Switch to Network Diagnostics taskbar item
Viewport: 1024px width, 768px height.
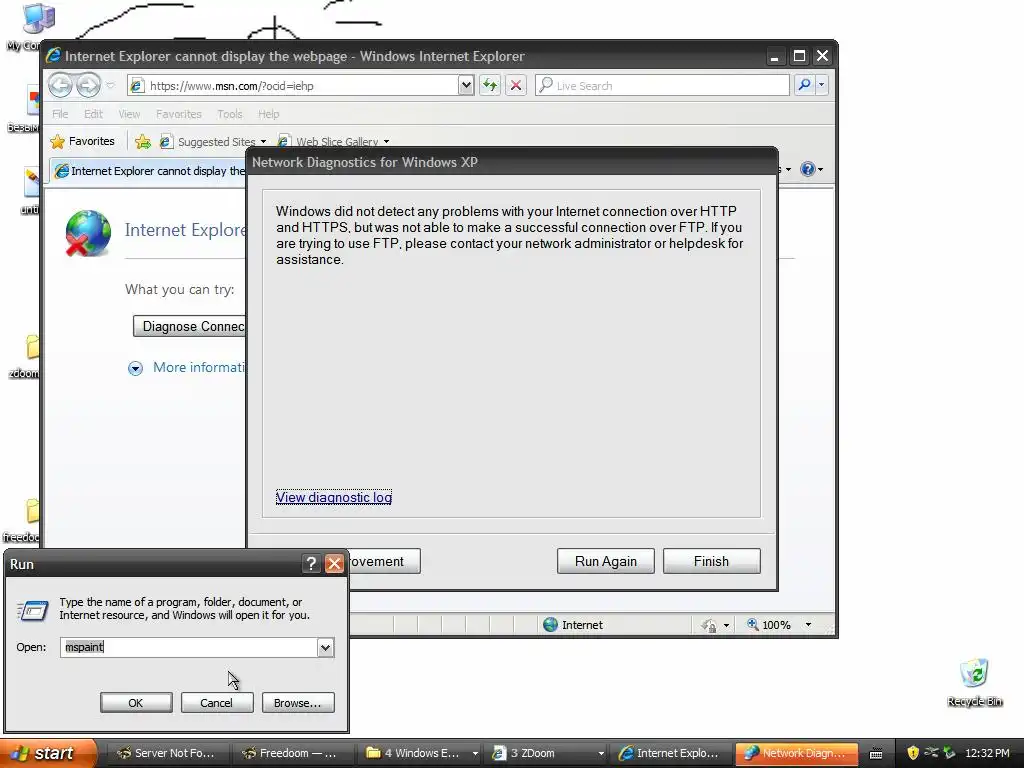(x=797, y=753)
